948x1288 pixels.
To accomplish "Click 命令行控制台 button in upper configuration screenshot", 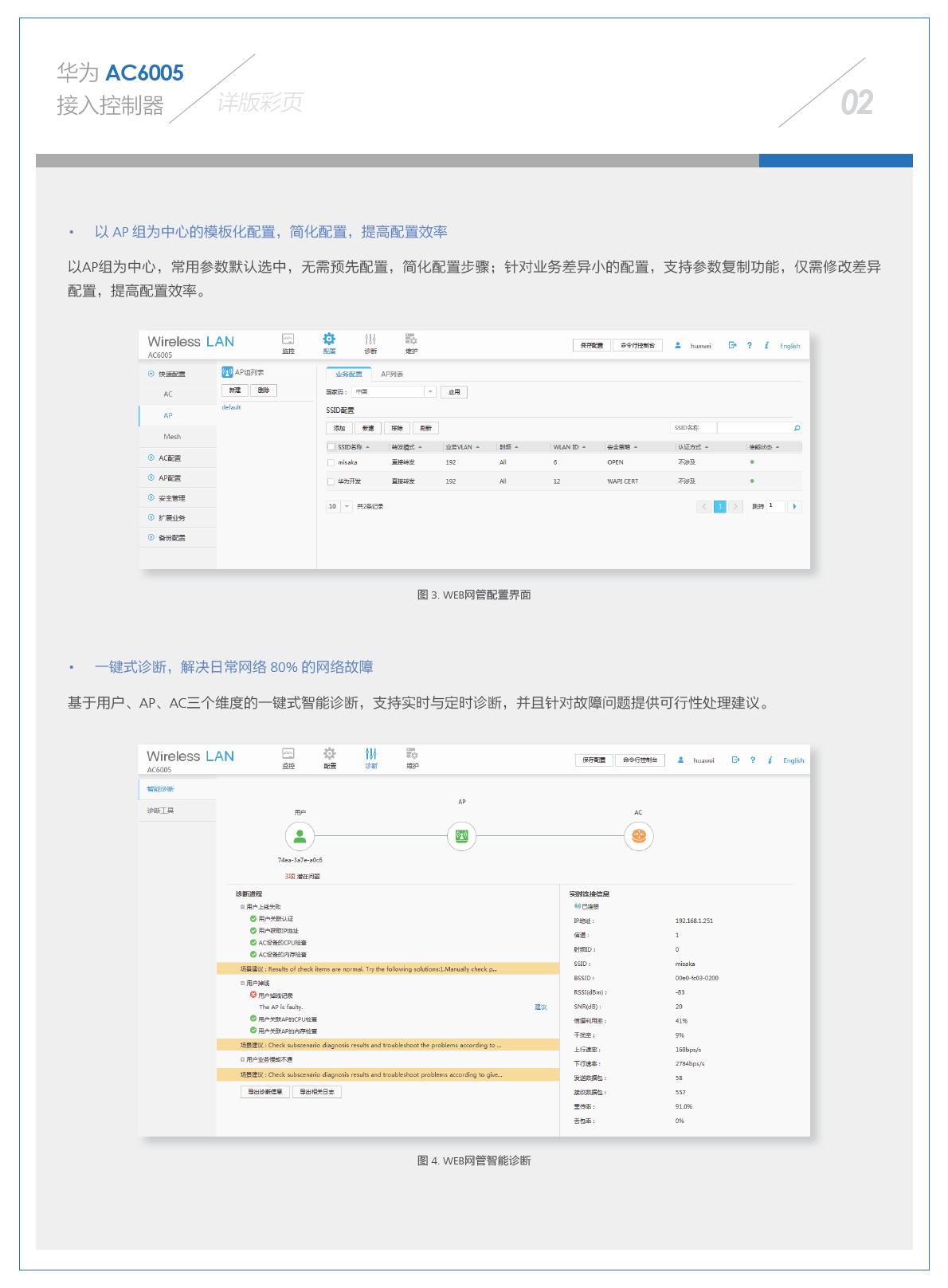I will [638, 345].
